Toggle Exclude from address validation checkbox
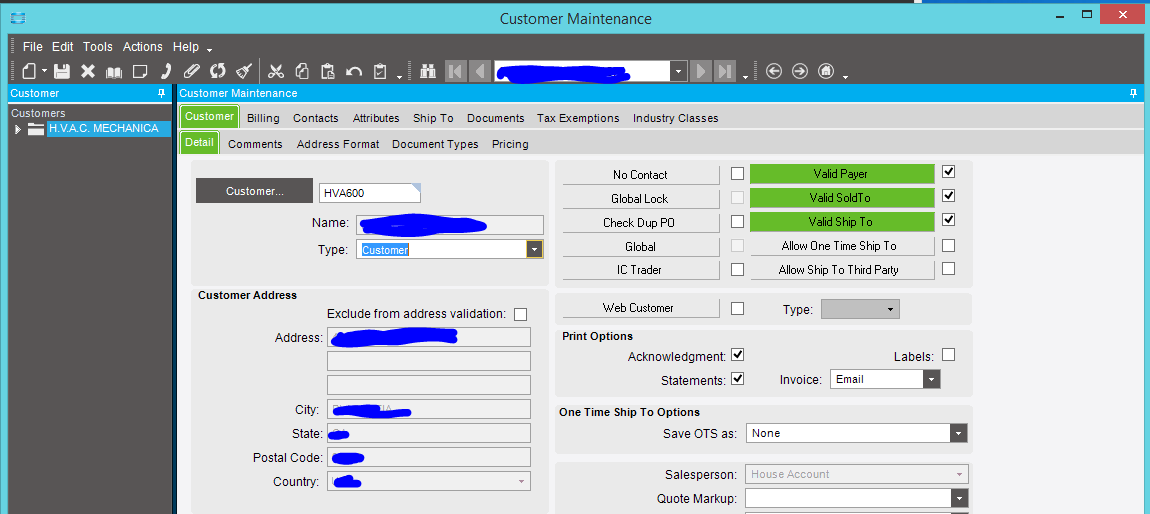1150x514 pixels. (x=520, y=314)
